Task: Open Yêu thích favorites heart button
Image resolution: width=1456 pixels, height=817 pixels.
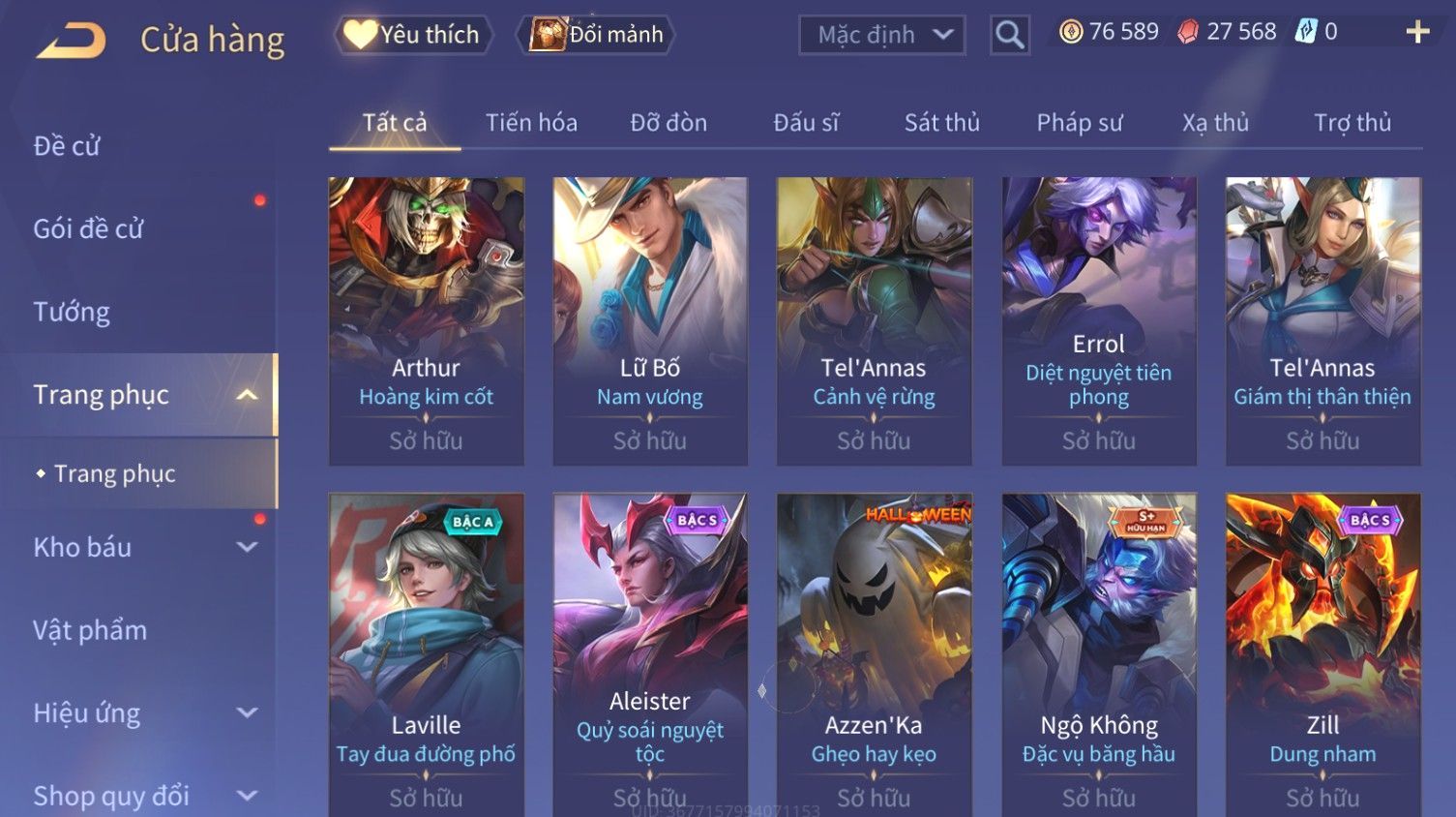Action: tap(414, 35)
